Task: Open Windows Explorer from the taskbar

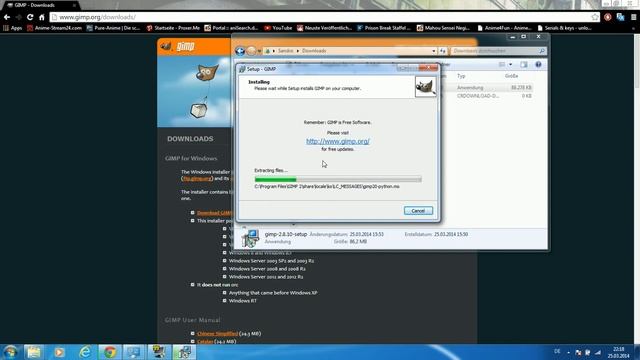Action: [33, 352]
